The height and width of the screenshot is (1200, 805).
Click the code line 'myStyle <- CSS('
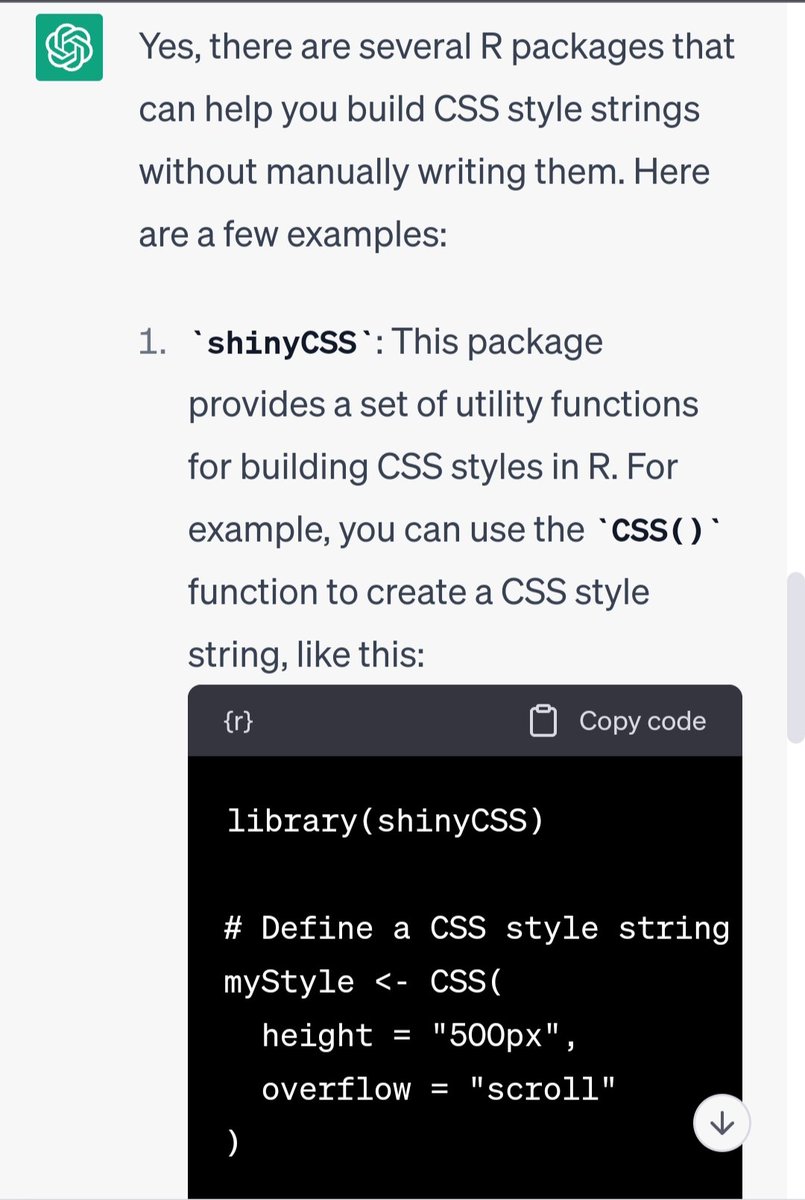click(364, 982)
